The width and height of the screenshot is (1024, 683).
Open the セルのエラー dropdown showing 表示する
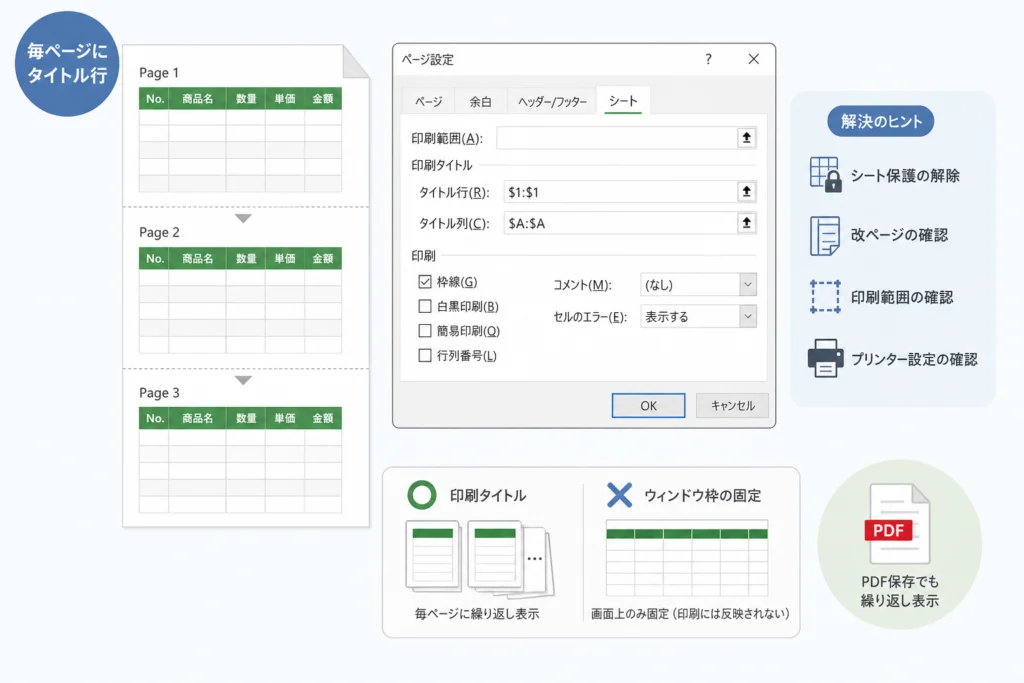coord(698,317)
